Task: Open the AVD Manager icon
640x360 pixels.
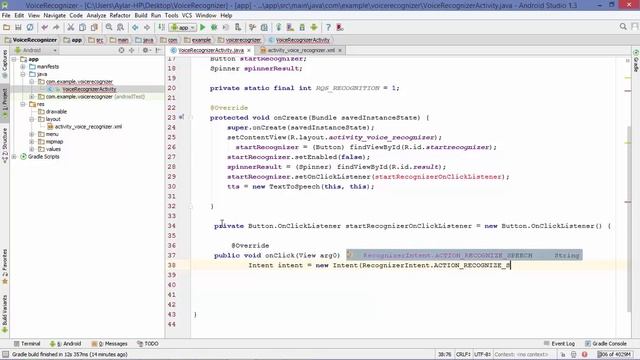Action: pyautogui.click(x=290, y=27)
